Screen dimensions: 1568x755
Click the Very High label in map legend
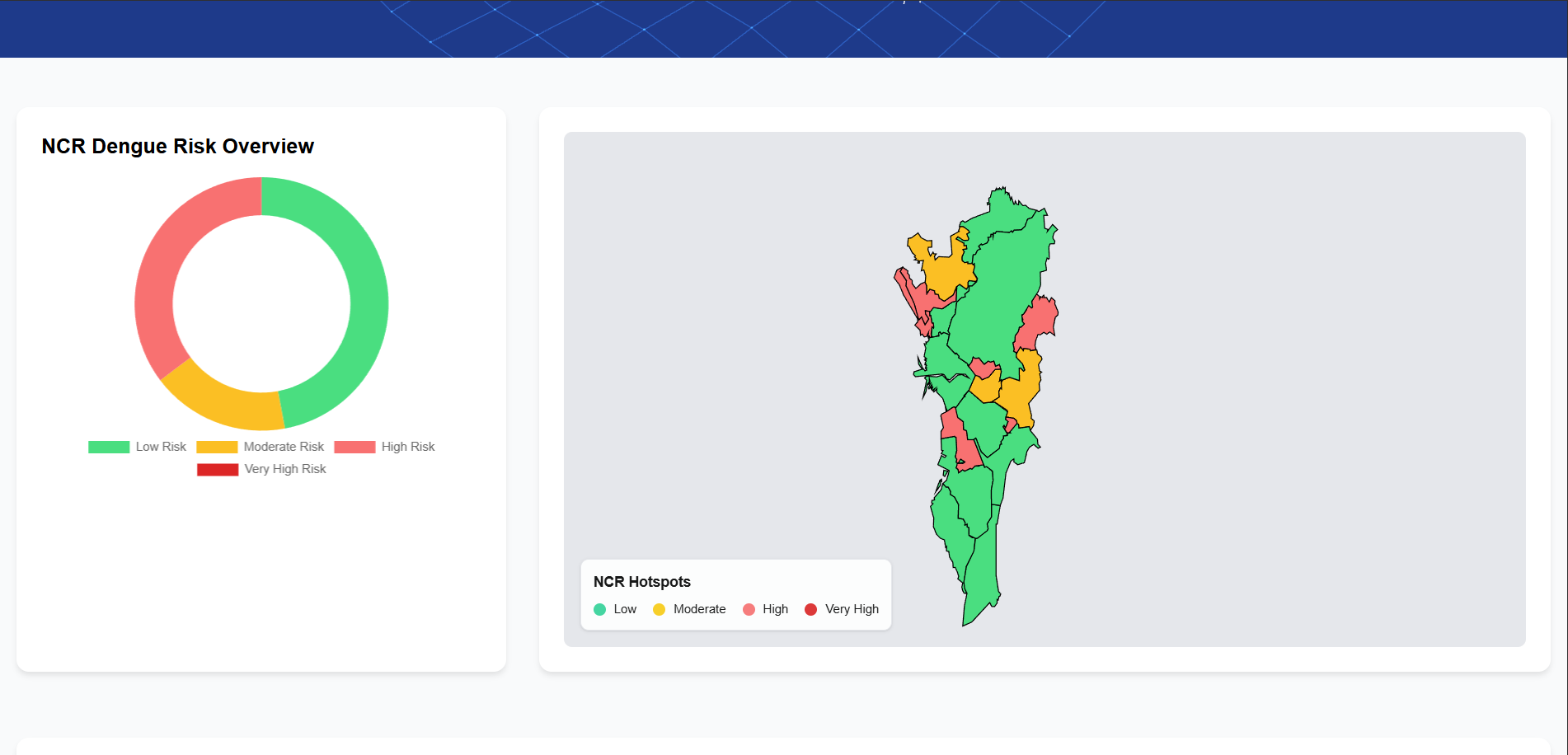pos(852,609)
